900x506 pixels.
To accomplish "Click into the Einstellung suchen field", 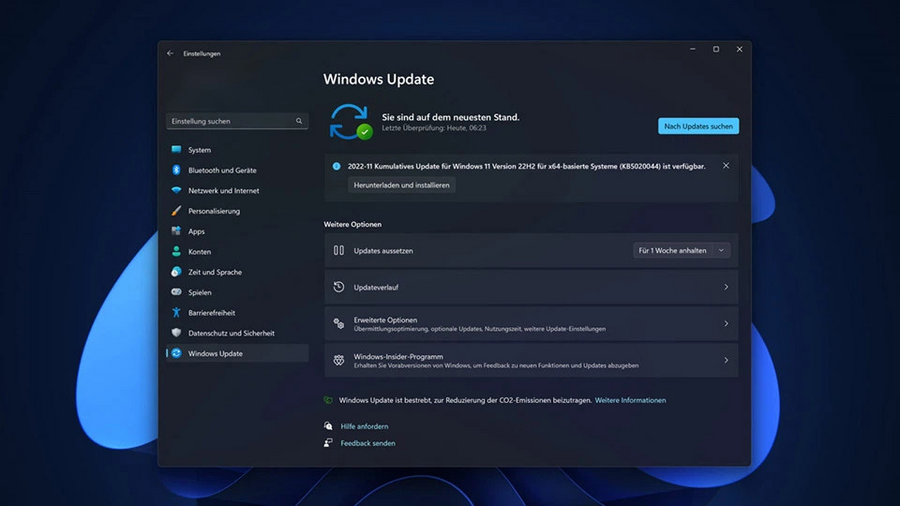I will click(x=237, y=121).
